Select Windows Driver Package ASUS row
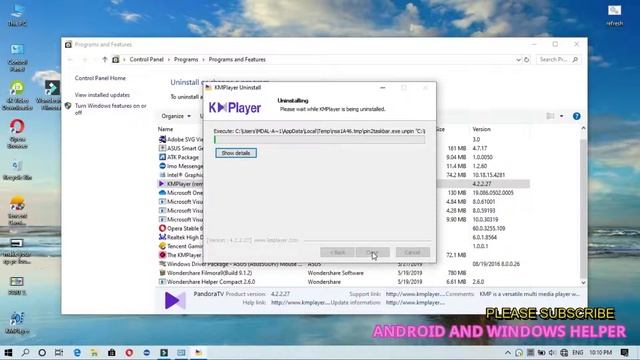The height and width of the screenshot is (360, 640). point(344,264)
